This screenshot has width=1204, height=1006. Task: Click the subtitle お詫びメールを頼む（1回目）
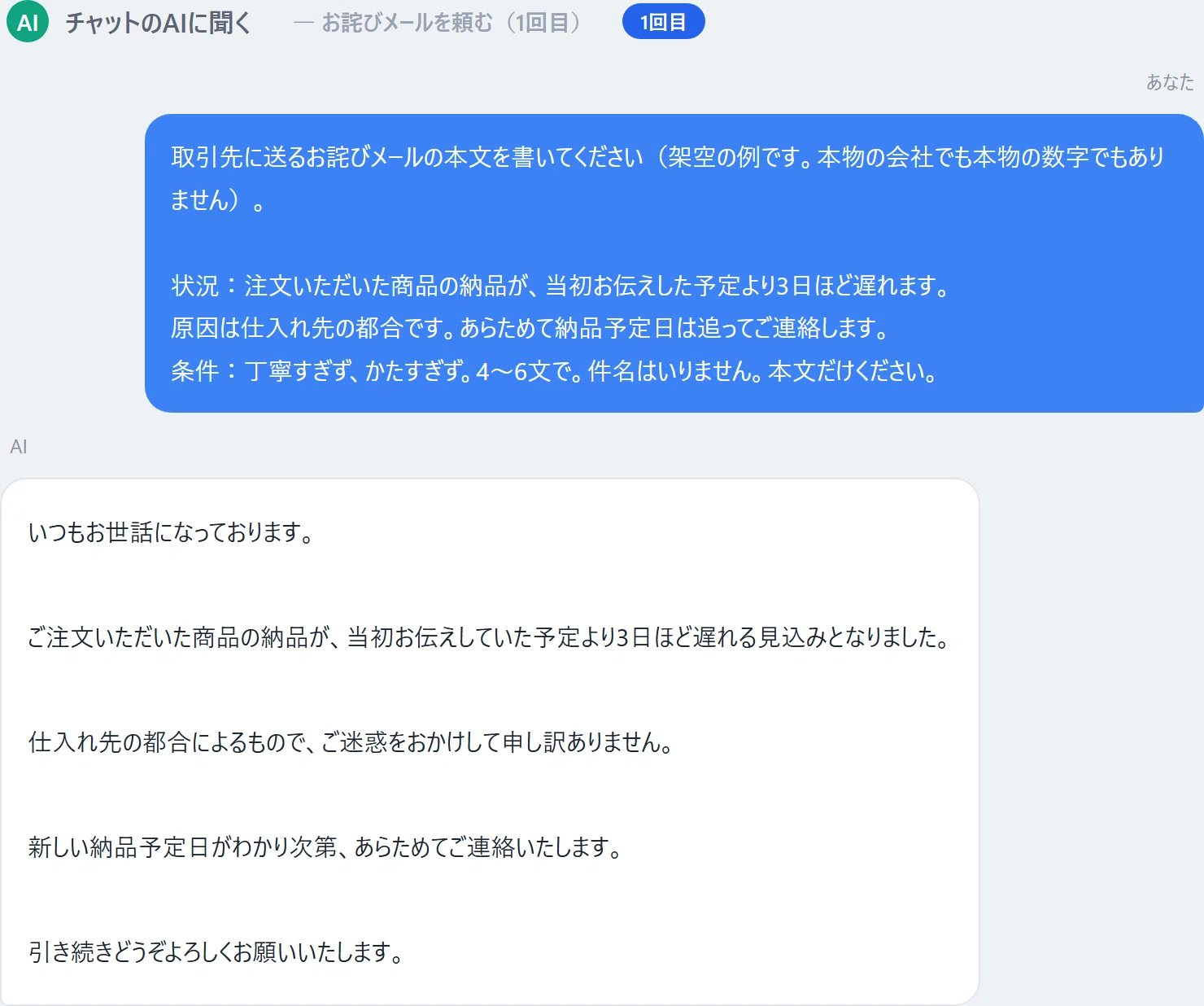pos(451,23)
